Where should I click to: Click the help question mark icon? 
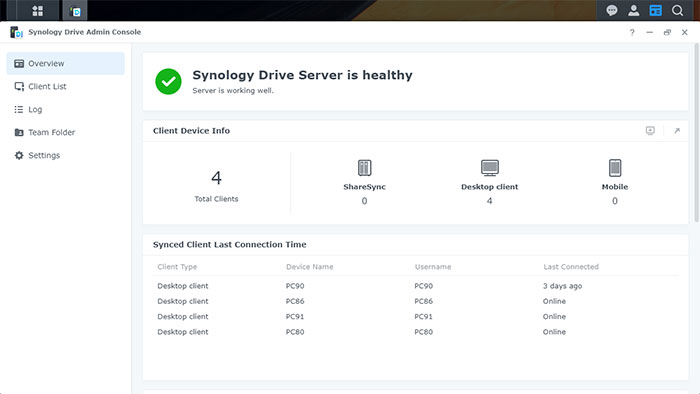[x=632, y=32]
